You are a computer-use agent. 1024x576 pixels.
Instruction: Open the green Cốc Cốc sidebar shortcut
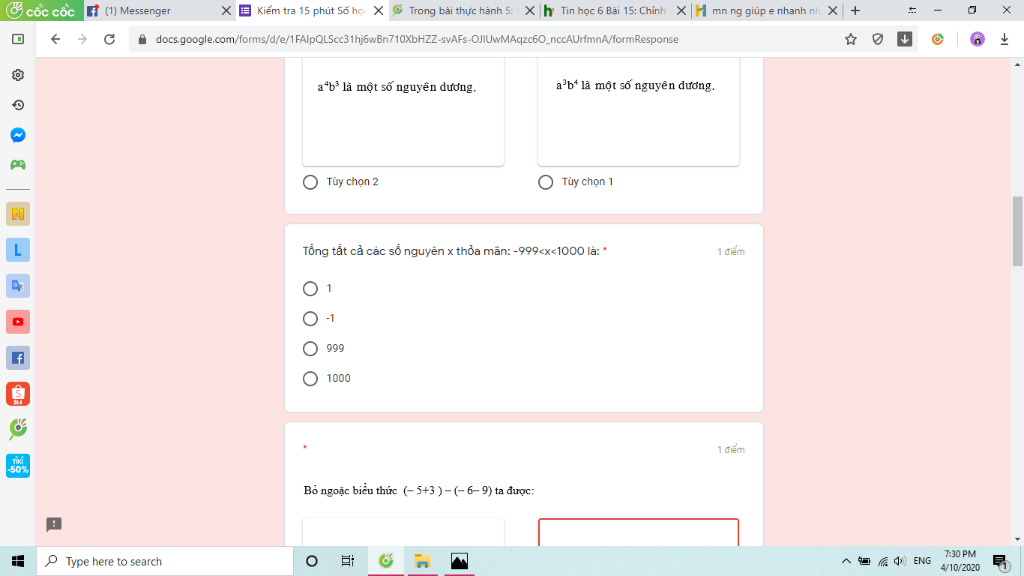(x=18, y=429)
